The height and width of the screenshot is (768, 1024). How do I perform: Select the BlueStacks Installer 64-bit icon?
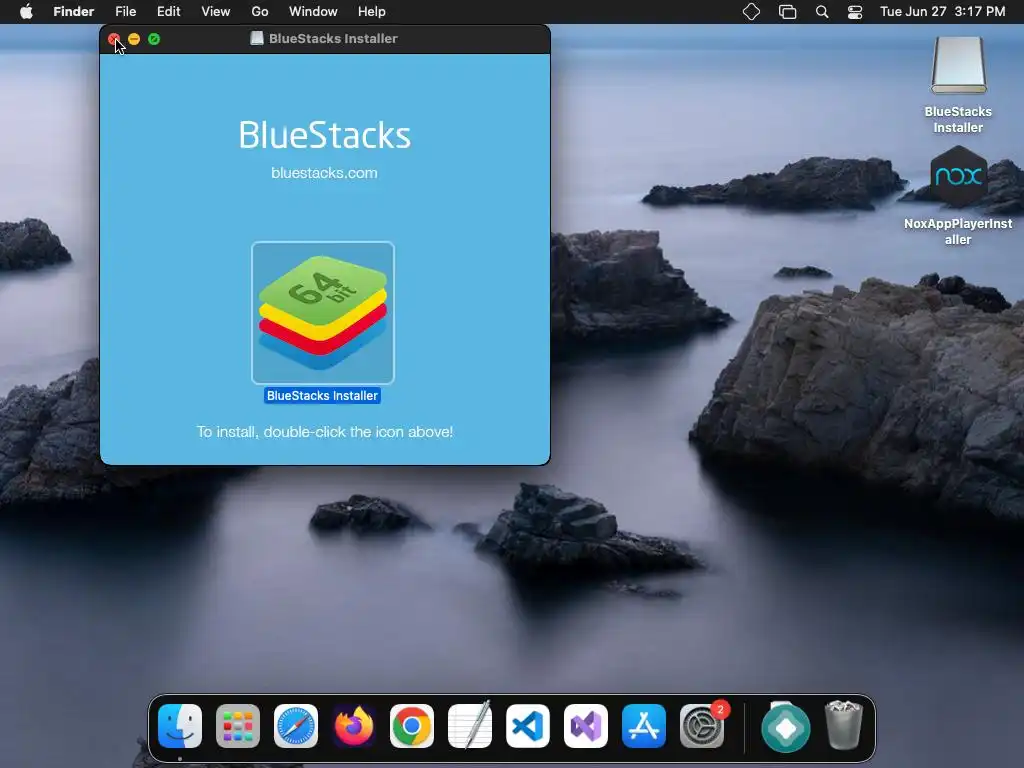click(x=323, y=313)
